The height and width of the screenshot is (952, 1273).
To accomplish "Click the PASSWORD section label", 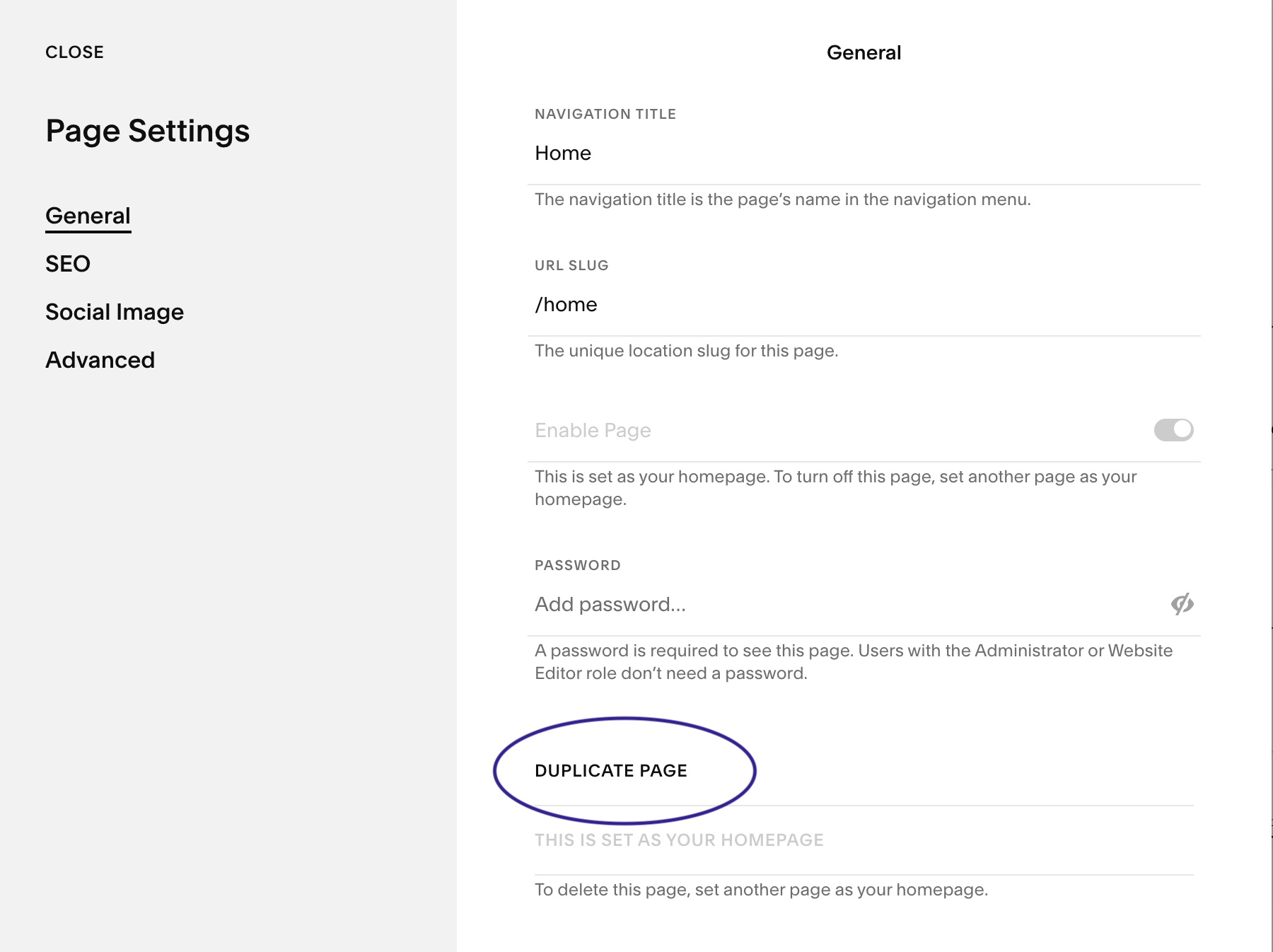I will 577,565.
